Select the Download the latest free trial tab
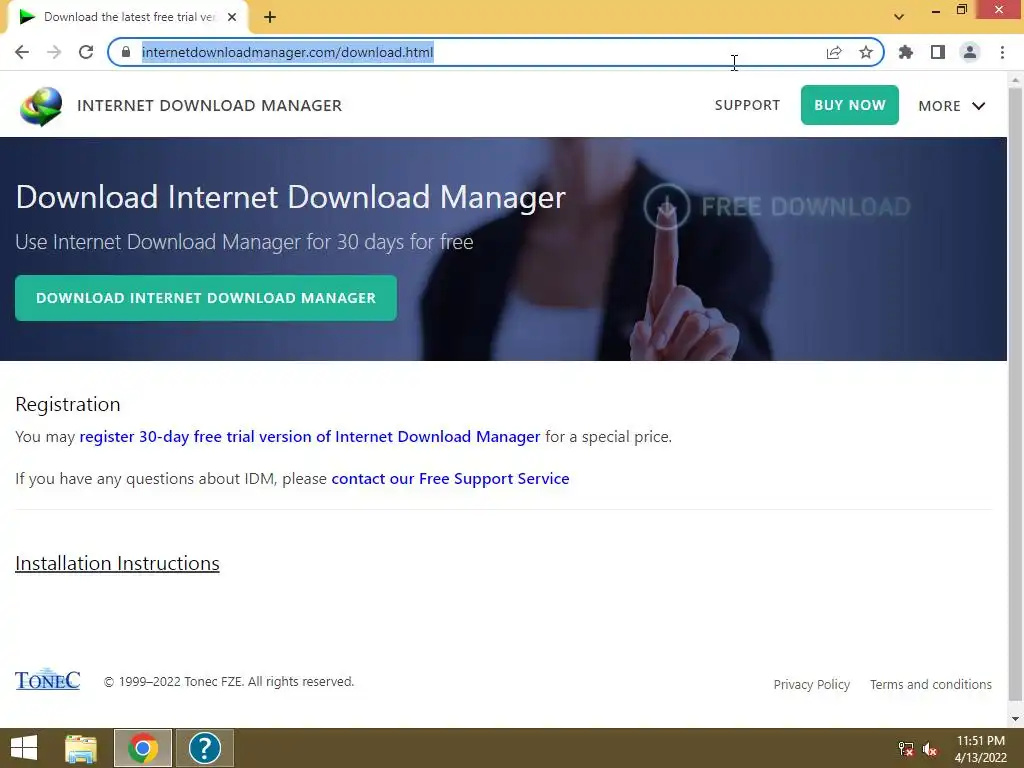This screenshot has width=1024, height=768. [128, 17]
